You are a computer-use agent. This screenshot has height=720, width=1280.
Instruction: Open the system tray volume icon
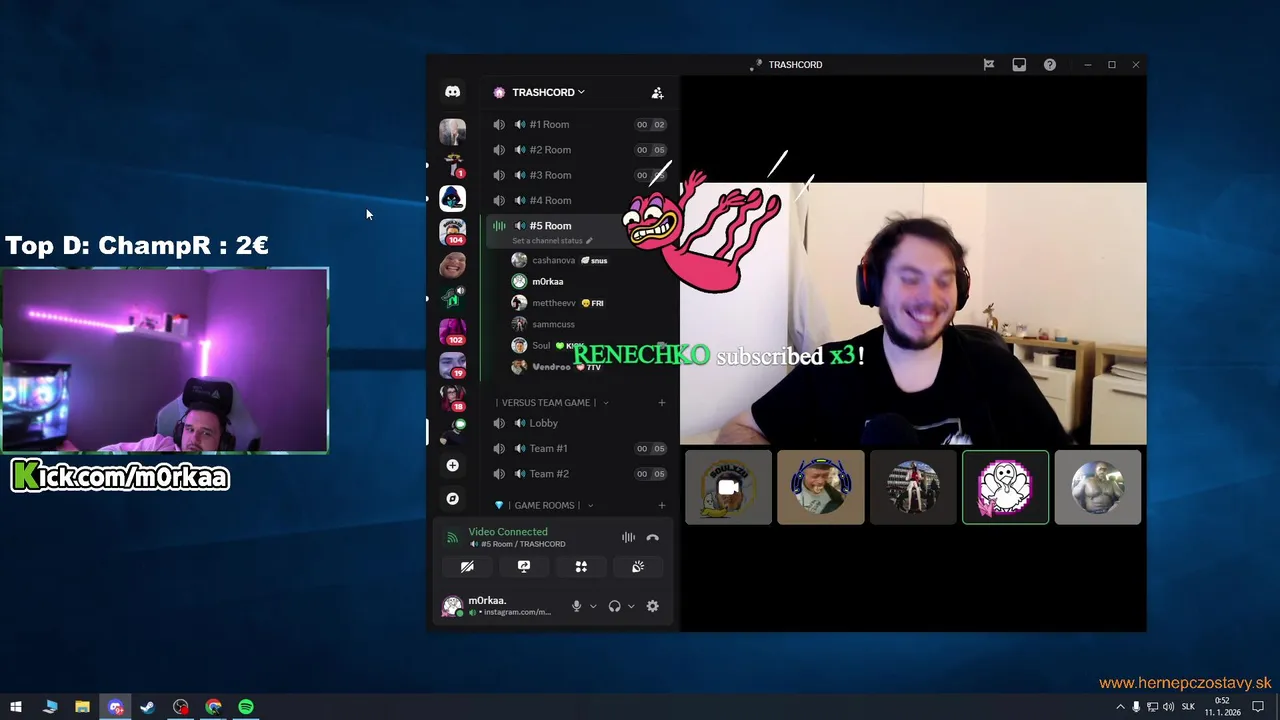1168,707
